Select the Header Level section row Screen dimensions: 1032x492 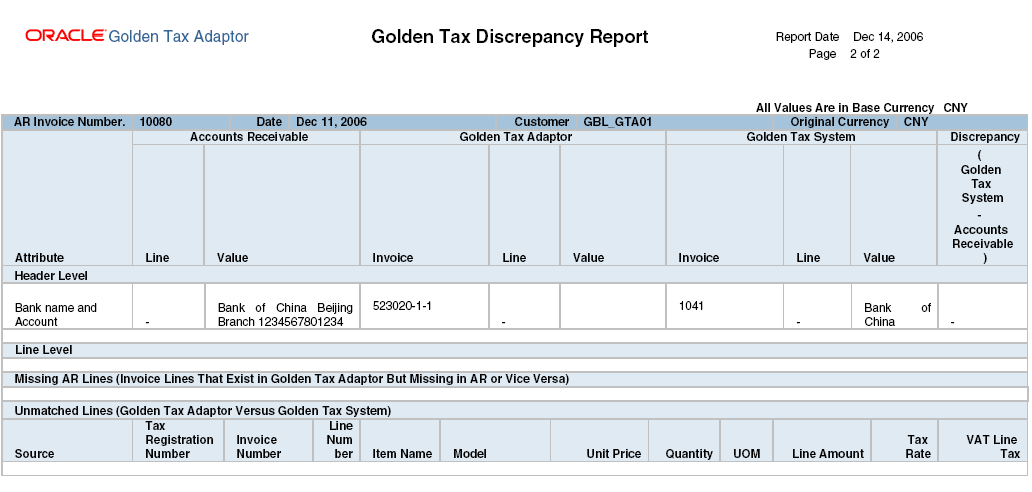tap(514, 275)
